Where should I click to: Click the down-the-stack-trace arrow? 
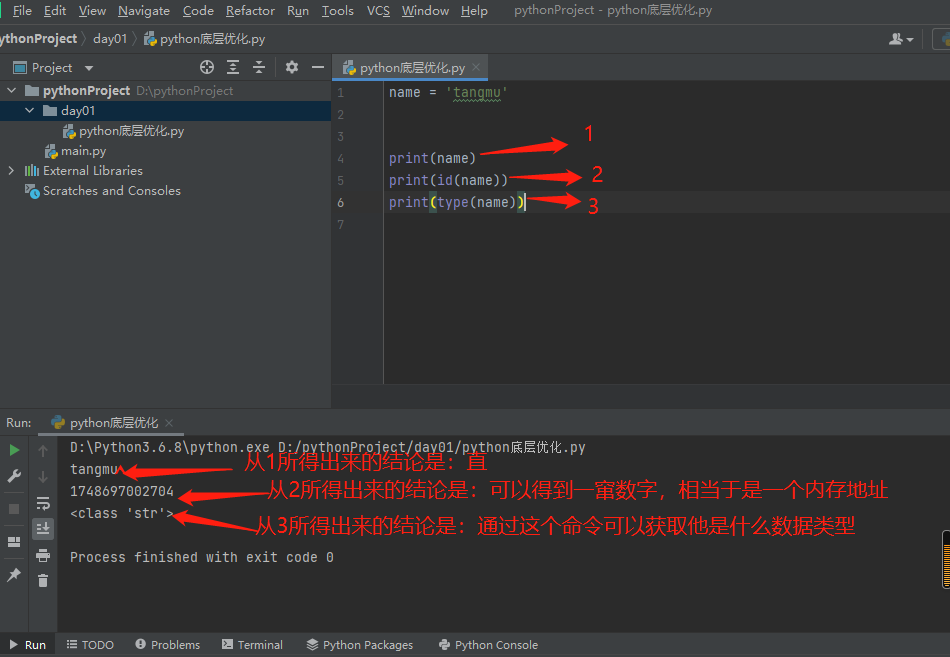pos(43,477)
